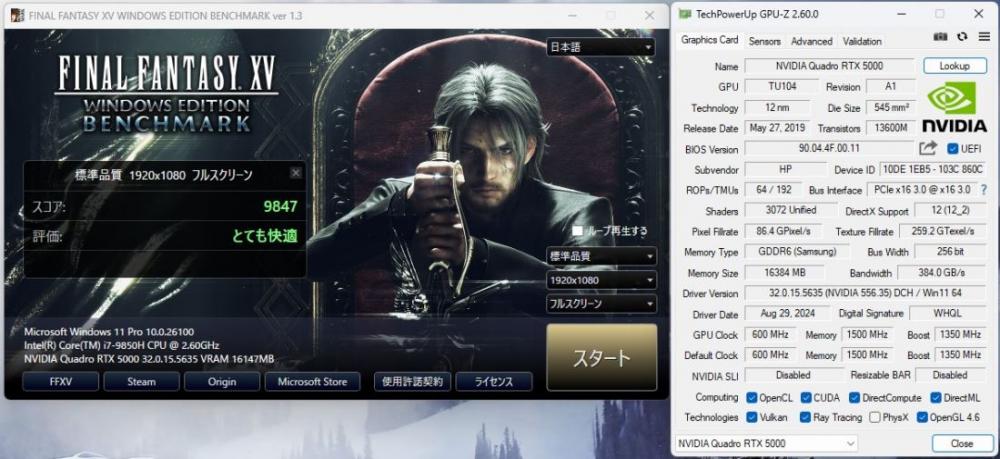Click the Bus Width 256 bit field
Image resolution: width=1000 pixels, height=459 pixels.
click(950, 252)
